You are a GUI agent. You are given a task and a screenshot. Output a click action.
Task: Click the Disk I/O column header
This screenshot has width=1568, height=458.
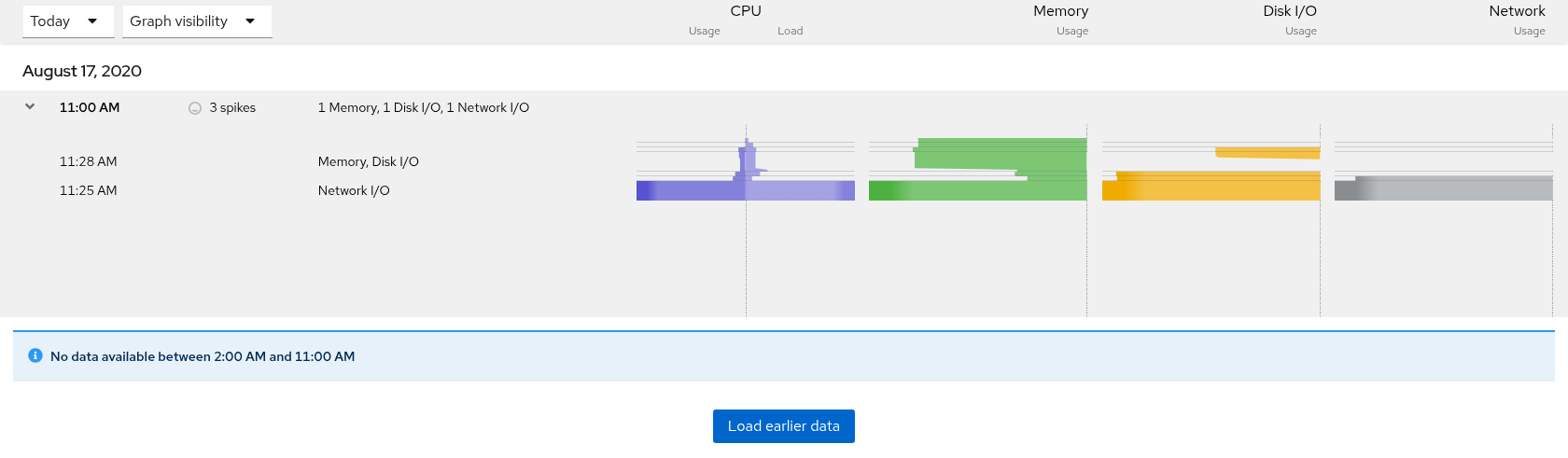pos(1290,11)
